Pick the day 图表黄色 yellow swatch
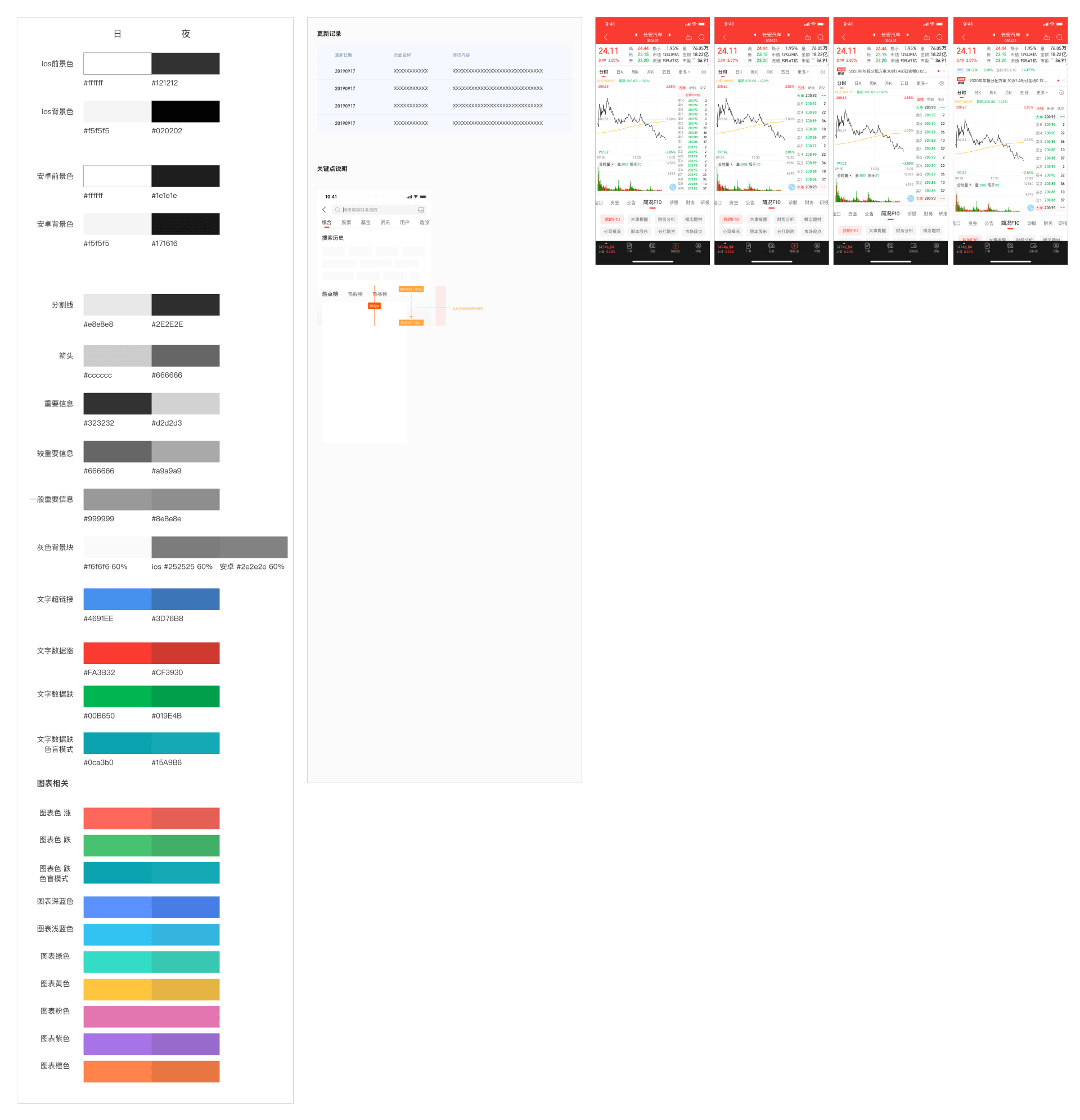This screenshot has width=1080, height=1120. click(117, 990)
